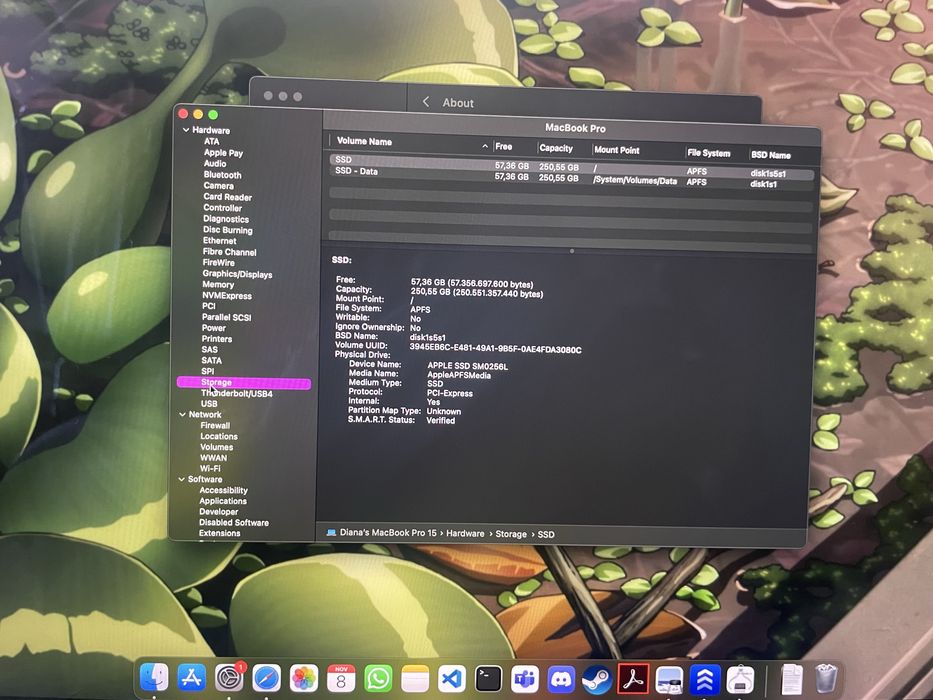
Task: Open the Trash in the Dock
Action: click(826, 679)
